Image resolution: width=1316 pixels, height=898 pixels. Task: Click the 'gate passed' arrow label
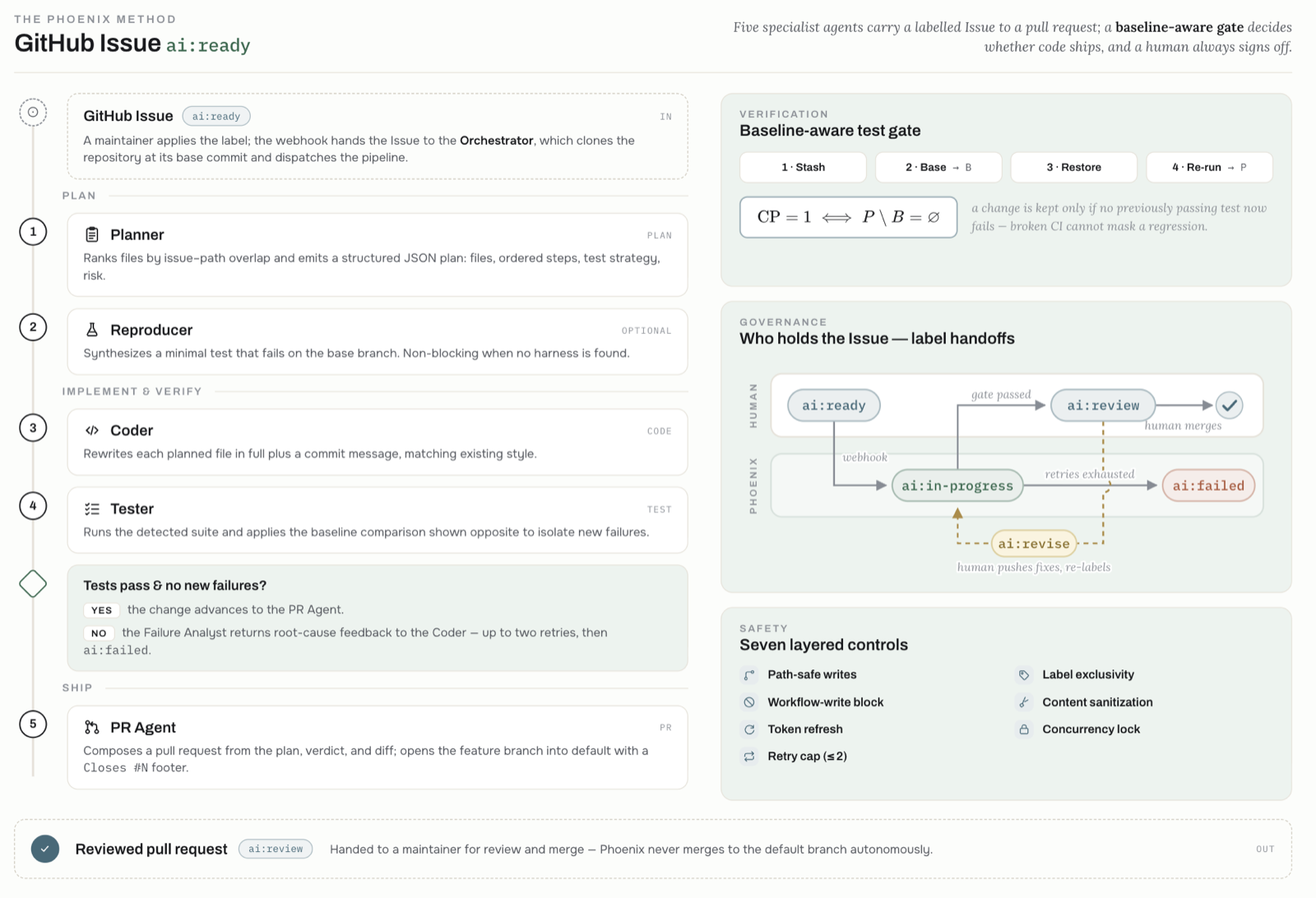tap(1001, 395)
